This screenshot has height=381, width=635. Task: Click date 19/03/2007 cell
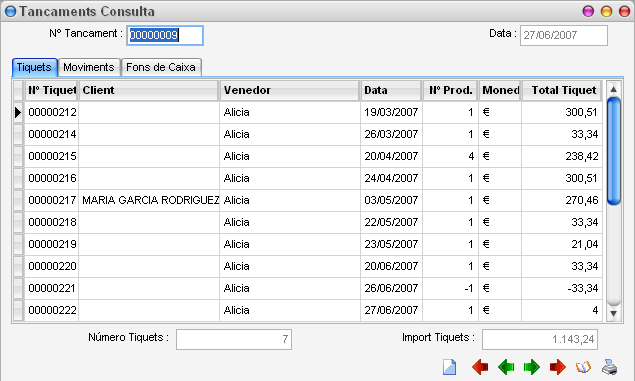click(x=391, y=113)
